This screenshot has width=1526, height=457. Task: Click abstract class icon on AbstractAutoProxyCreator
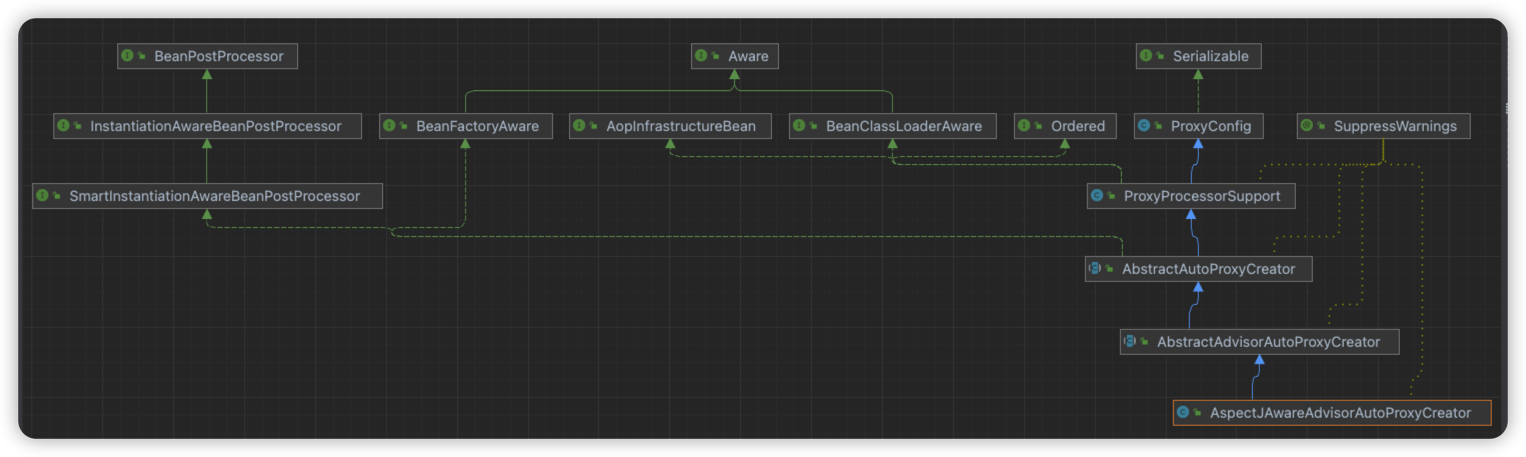pos(1095,269)
